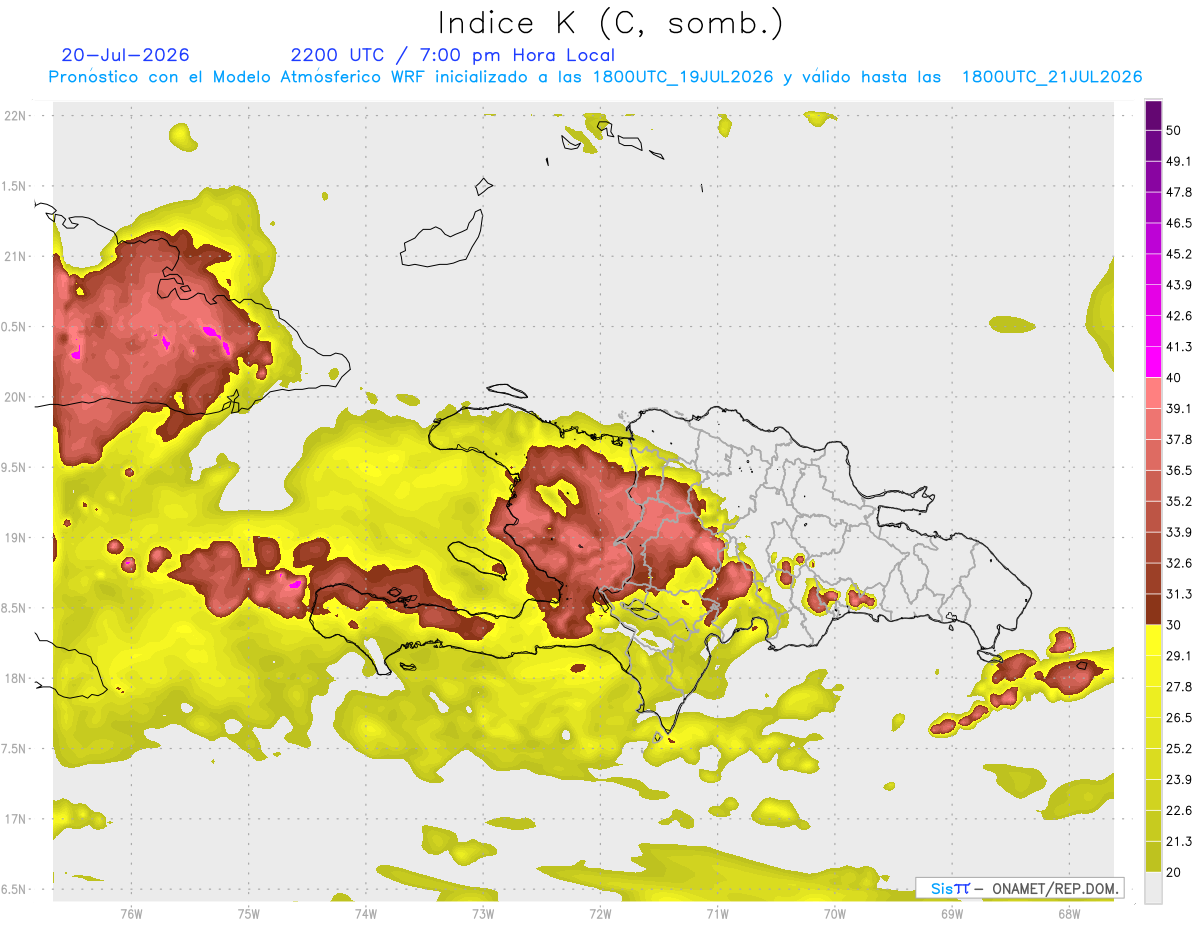Click the legend value '50'
1200x927 pixels.
click(x=1174, y=130)
